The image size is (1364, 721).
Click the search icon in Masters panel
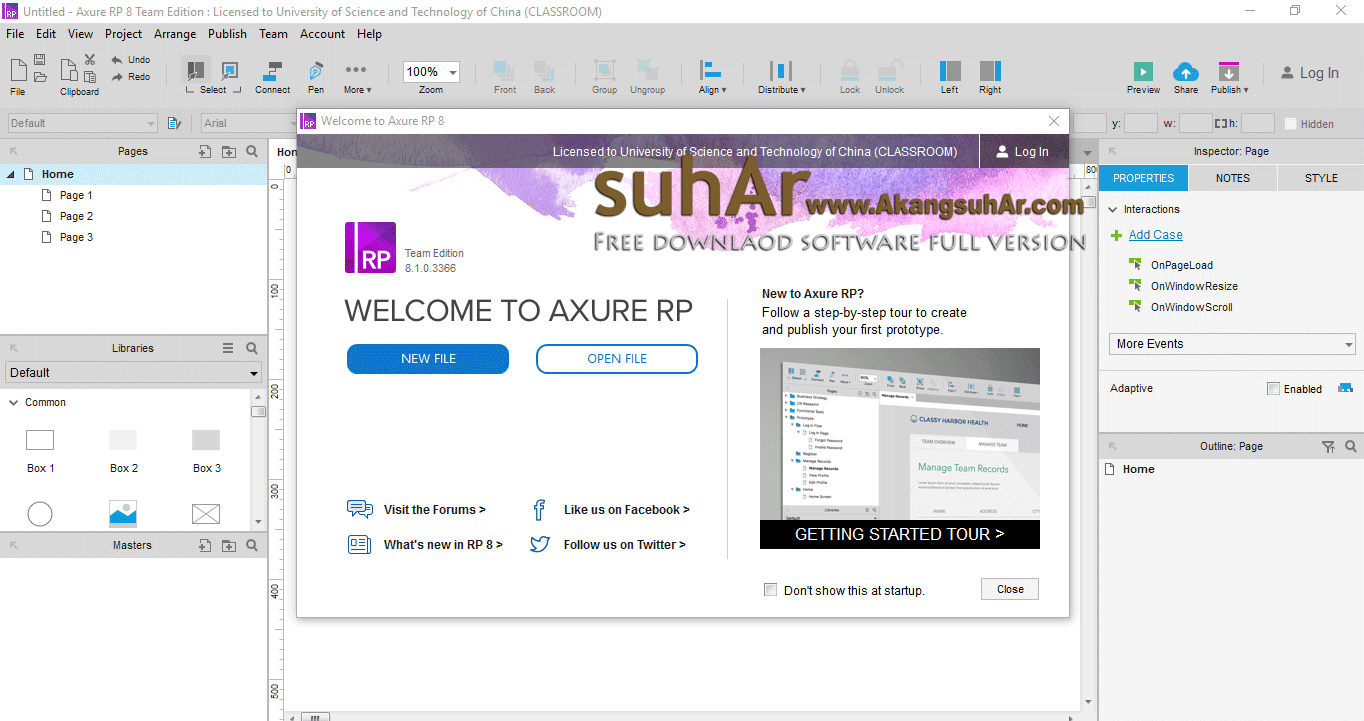(252, 545)
